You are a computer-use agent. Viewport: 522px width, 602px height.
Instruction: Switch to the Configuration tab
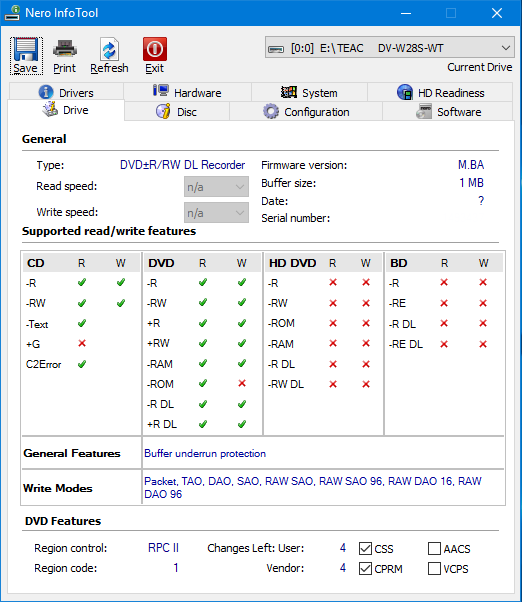point(306,112)
